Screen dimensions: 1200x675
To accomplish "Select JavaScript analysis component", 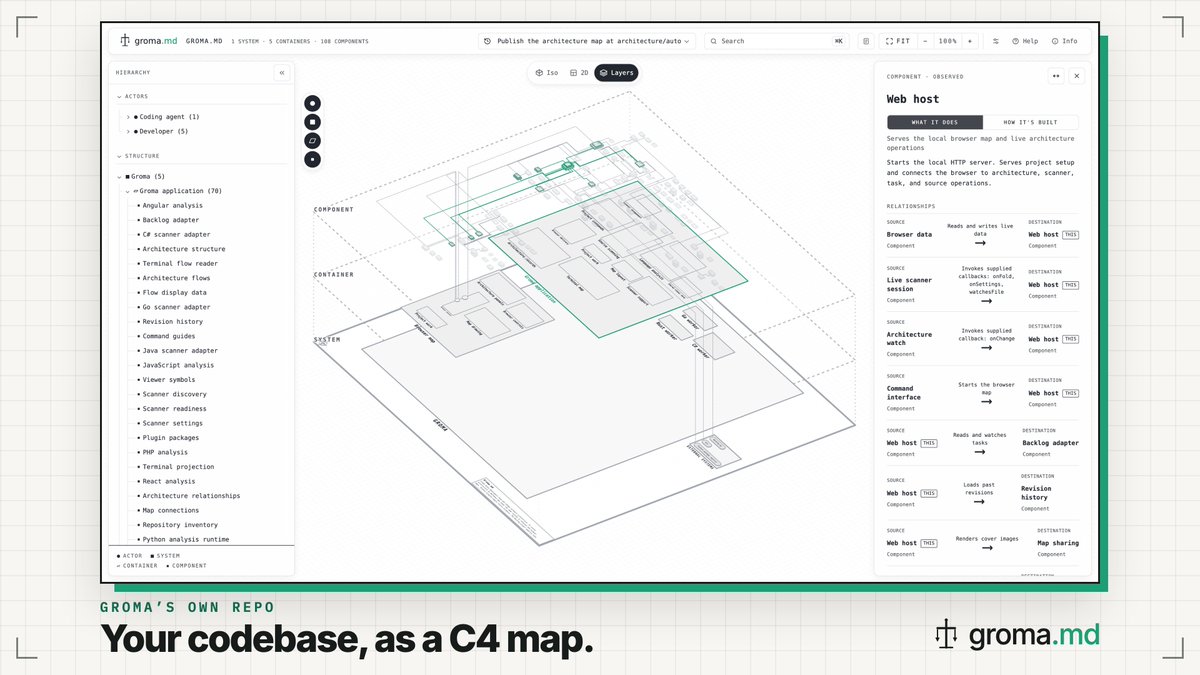I will (x=176, y=365).
